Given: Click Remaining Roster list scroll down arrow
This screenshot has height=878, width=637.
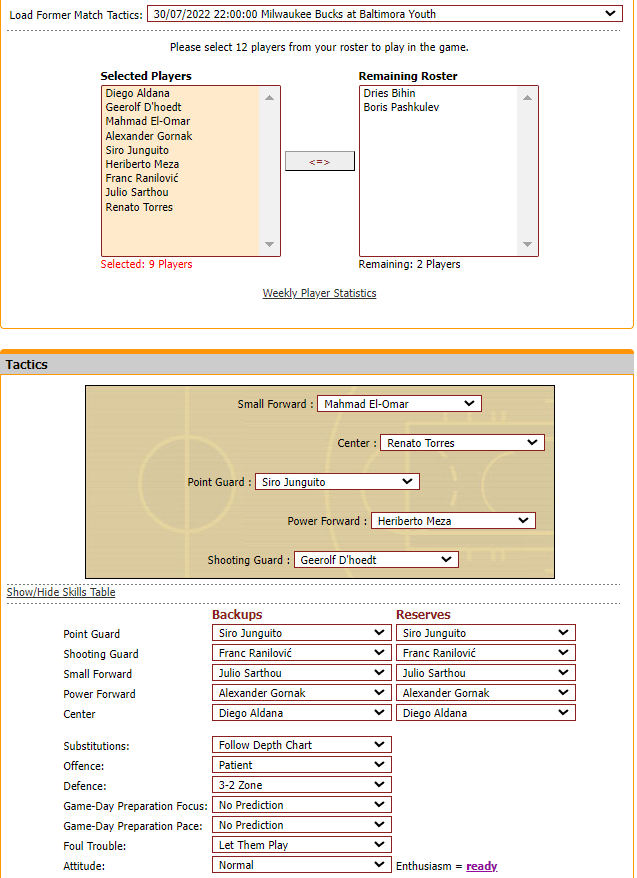Looking at the screenshot, I should [x=527, y=244].
